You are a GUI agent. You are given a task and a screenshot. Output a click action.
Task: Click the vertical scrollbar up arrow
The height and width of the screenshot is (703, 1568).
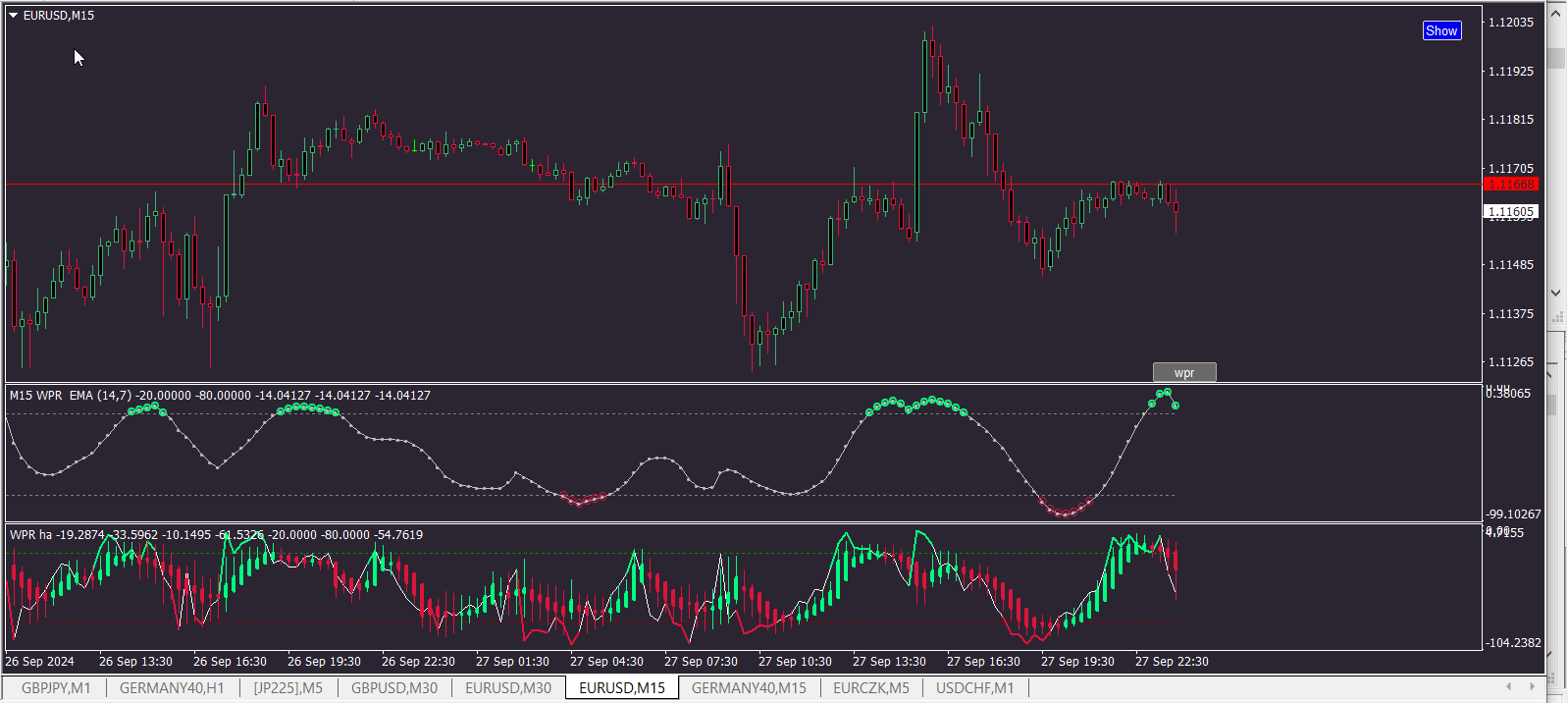click(x=1556, y=14)
